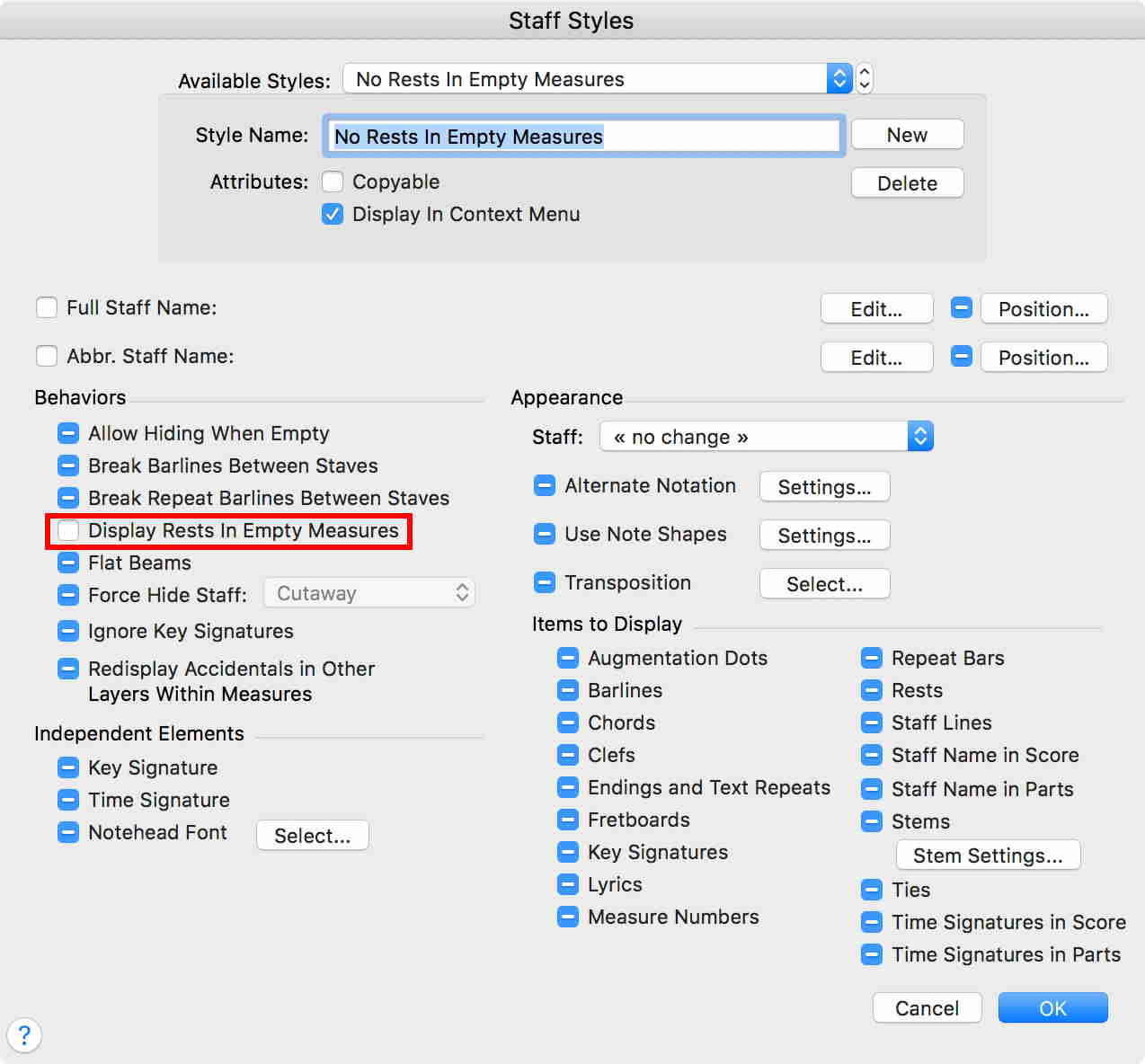Toggle the Transposition checkbox
The height and width of the screenshot is (1064, 1145).
545,582
